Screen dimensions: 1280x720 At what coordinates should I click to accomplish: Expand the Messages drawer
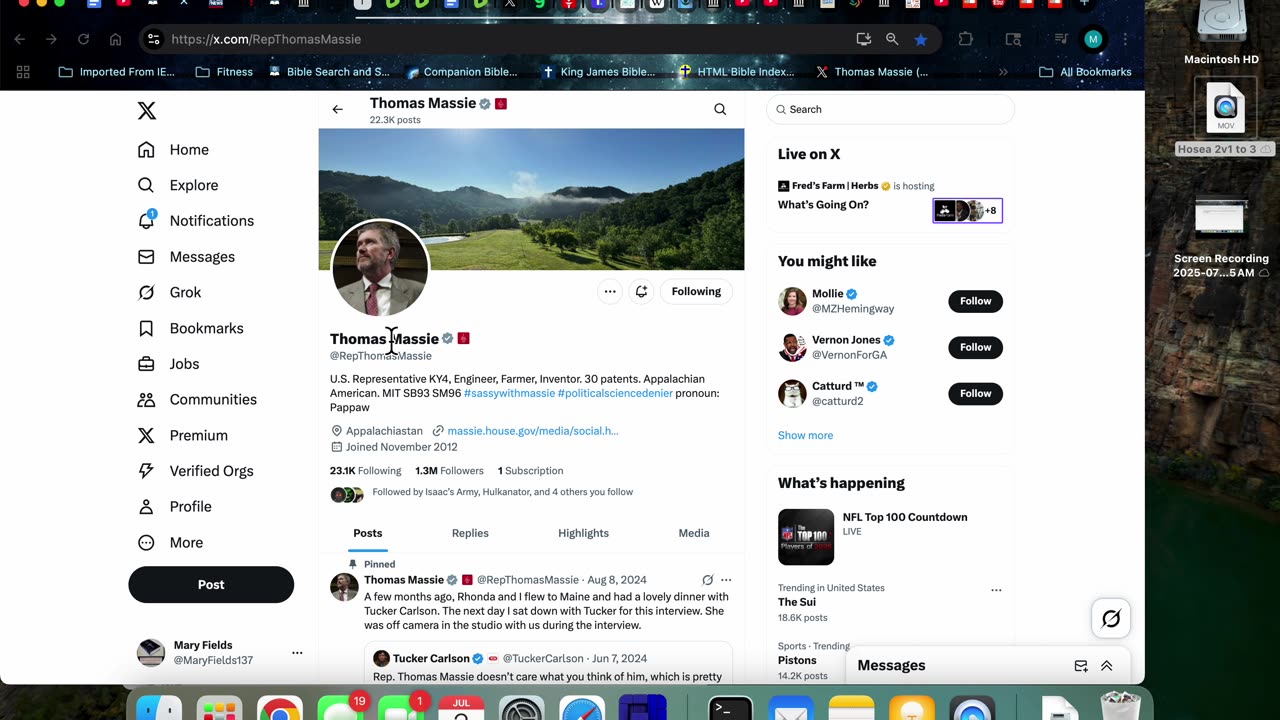pos(1107,666)
